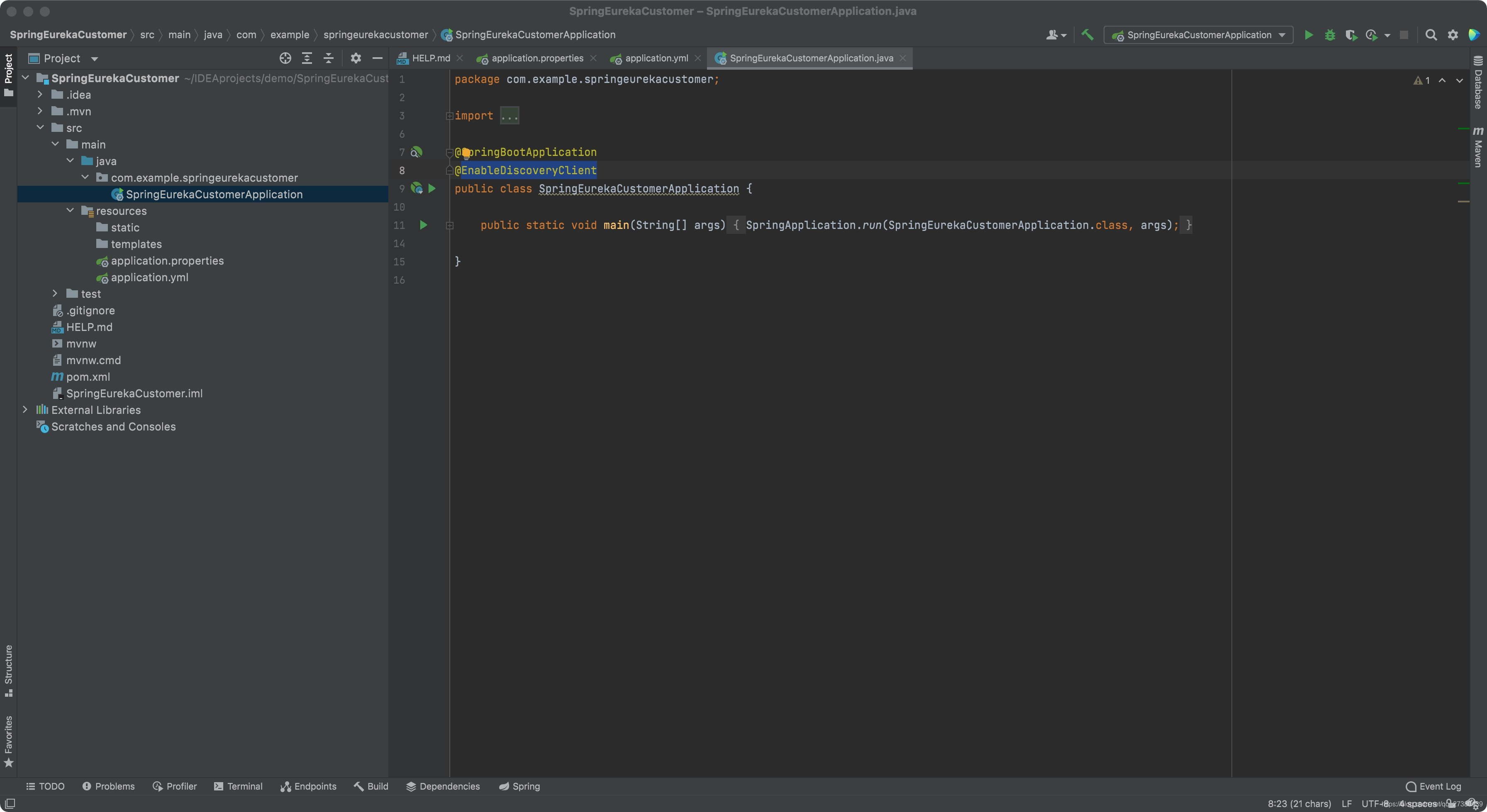
Task: Click the Build project hammer icon
Action: pyautogui.click(x=1087, y=35)
